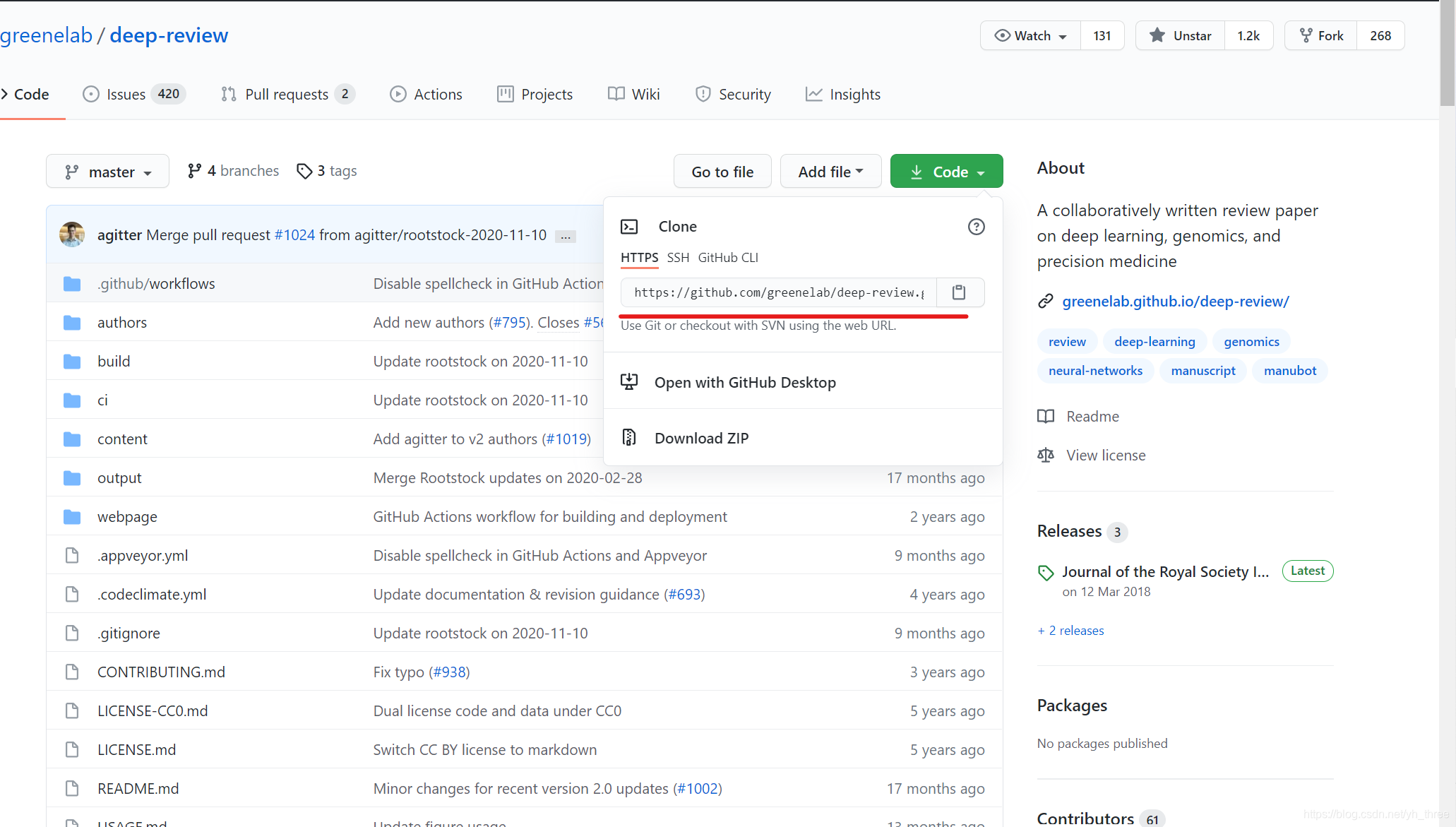Click the folder icon for authors
This screenshot has width=1456, height=827.
click(x=72, y=323)
